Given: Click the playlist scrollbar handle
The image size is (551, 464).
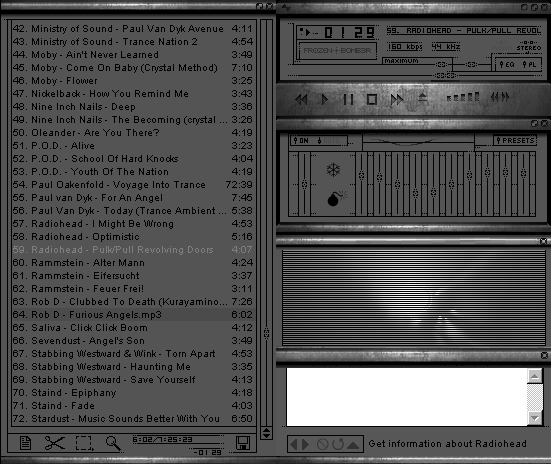Looking at the screenshot, I should point(266,333).
